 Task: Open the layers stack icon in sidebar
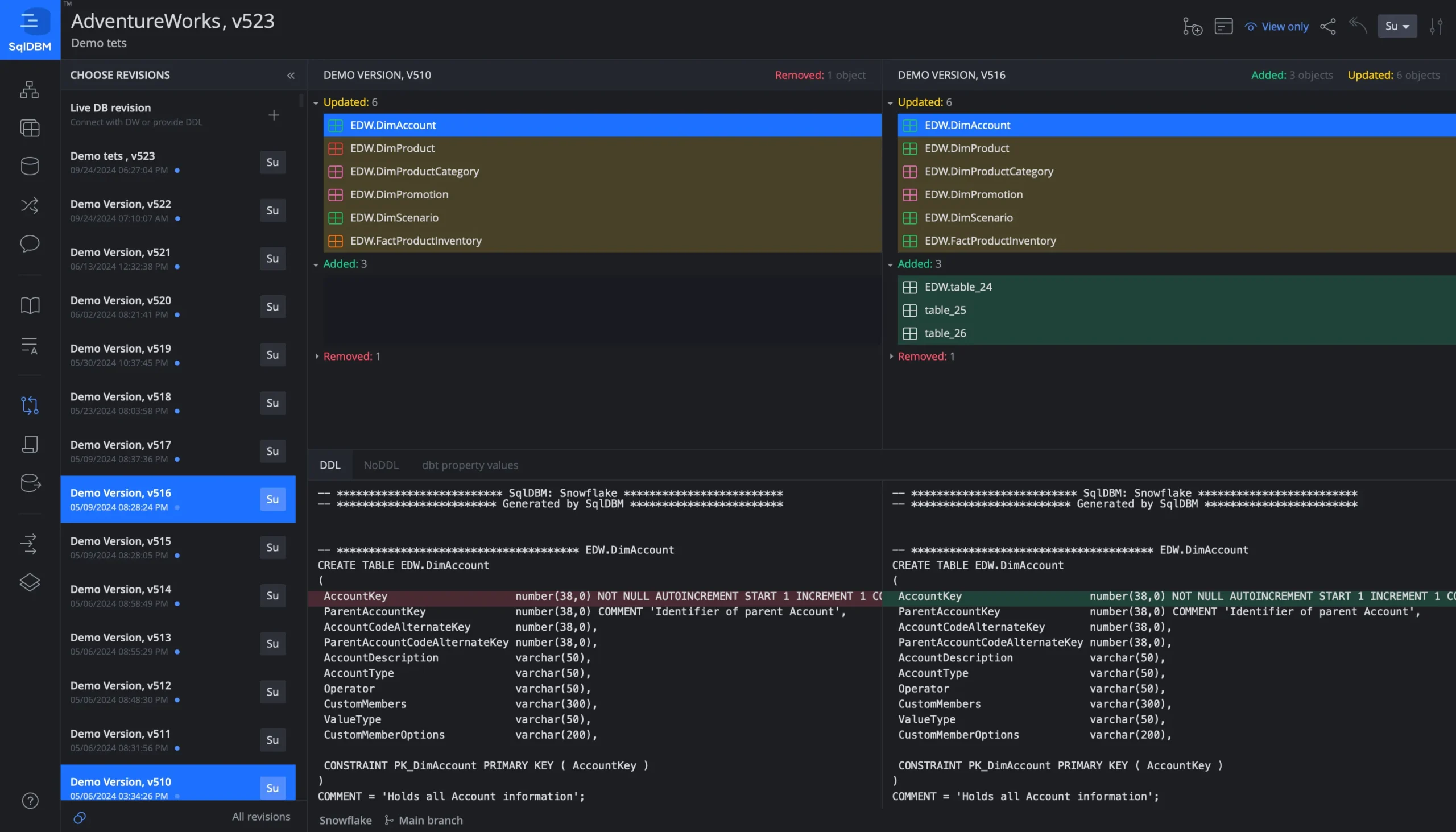pos(30,583)
